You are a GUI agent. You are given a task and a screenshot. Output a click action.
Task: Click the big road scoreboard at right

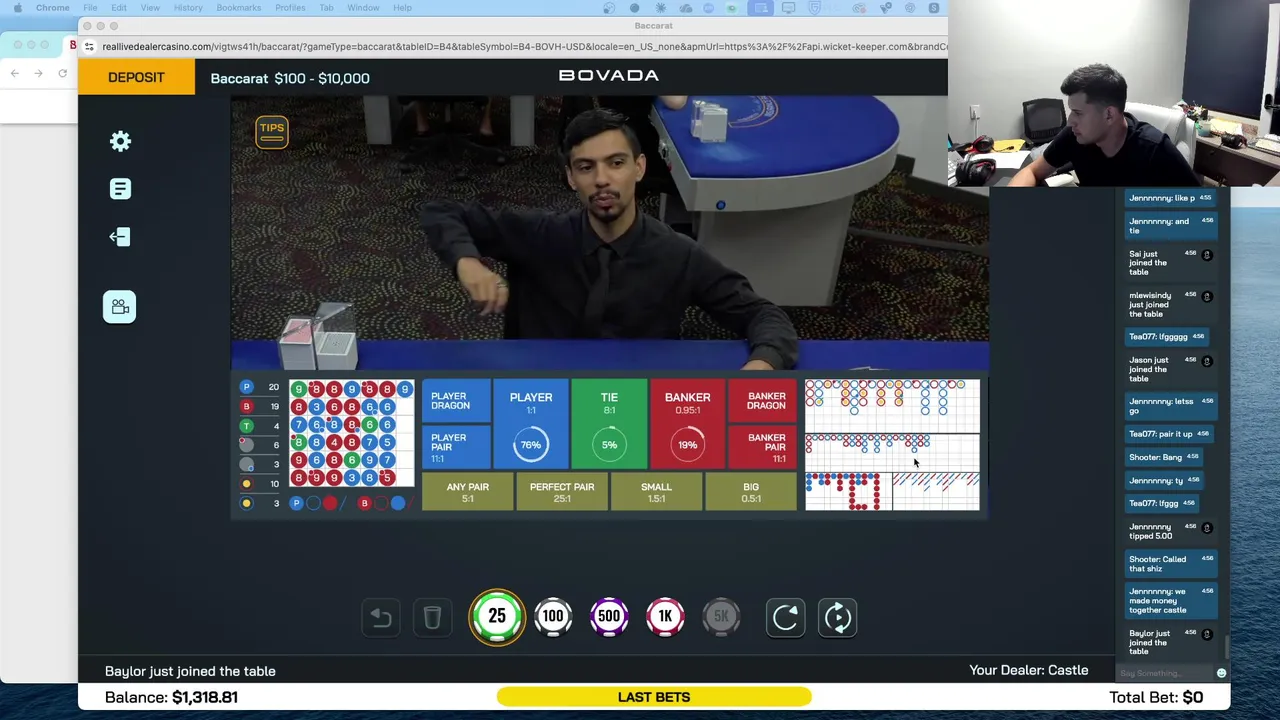[x=892, y=405]
